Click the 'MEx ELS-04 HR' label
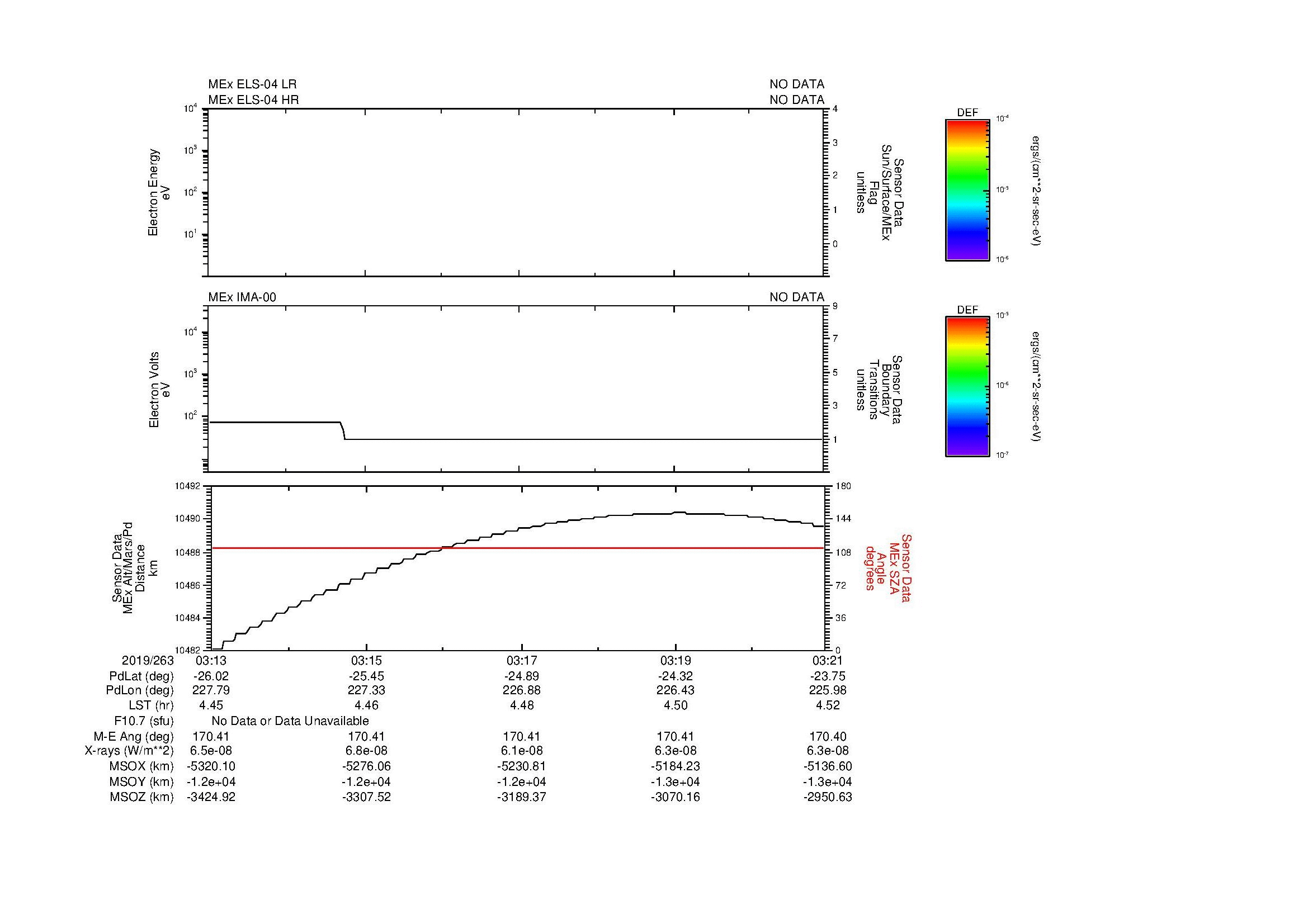This screenshot has width=1308, height=924. pos(253,99)
